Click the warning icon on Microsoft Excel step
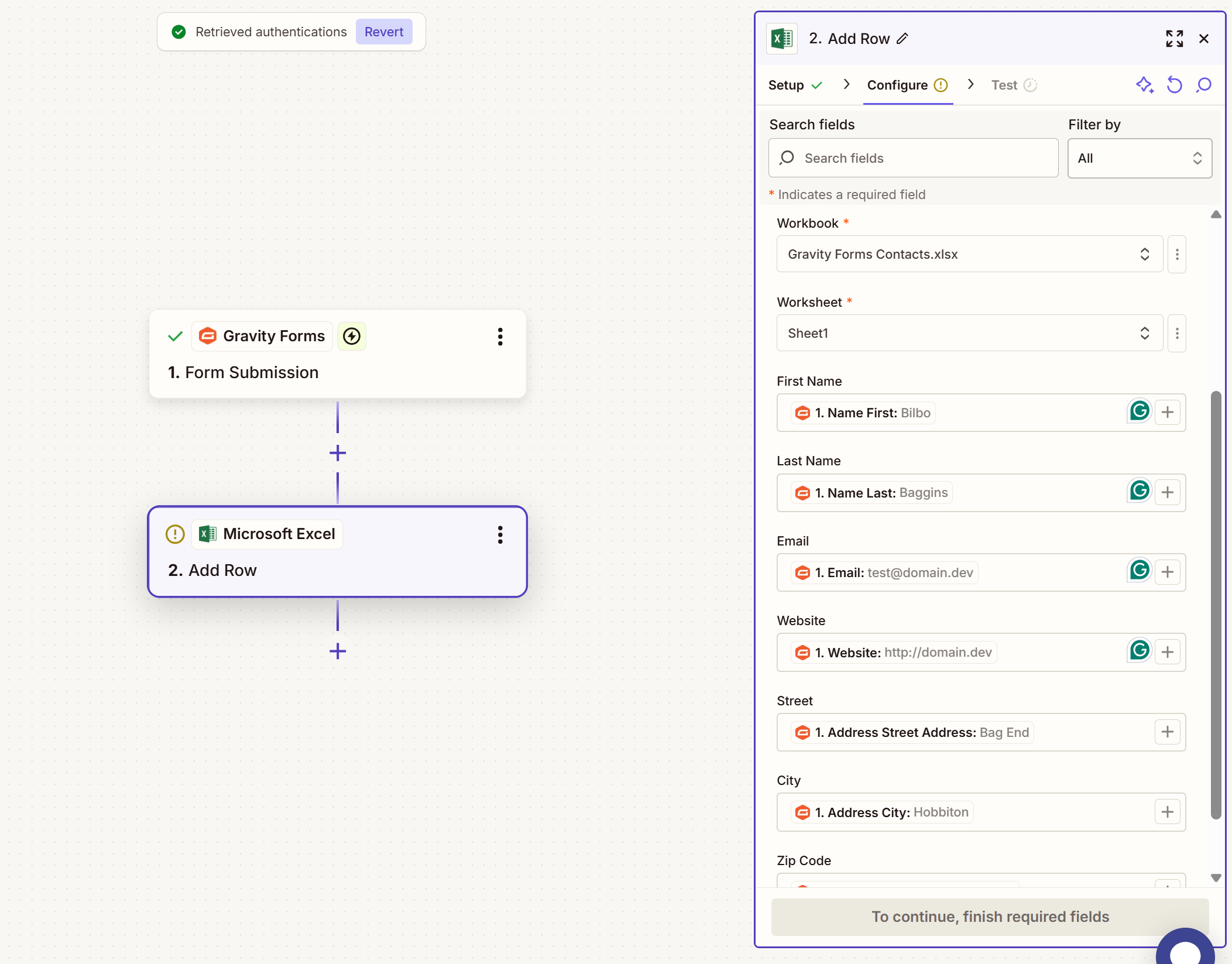 click(x=174, y=534)
